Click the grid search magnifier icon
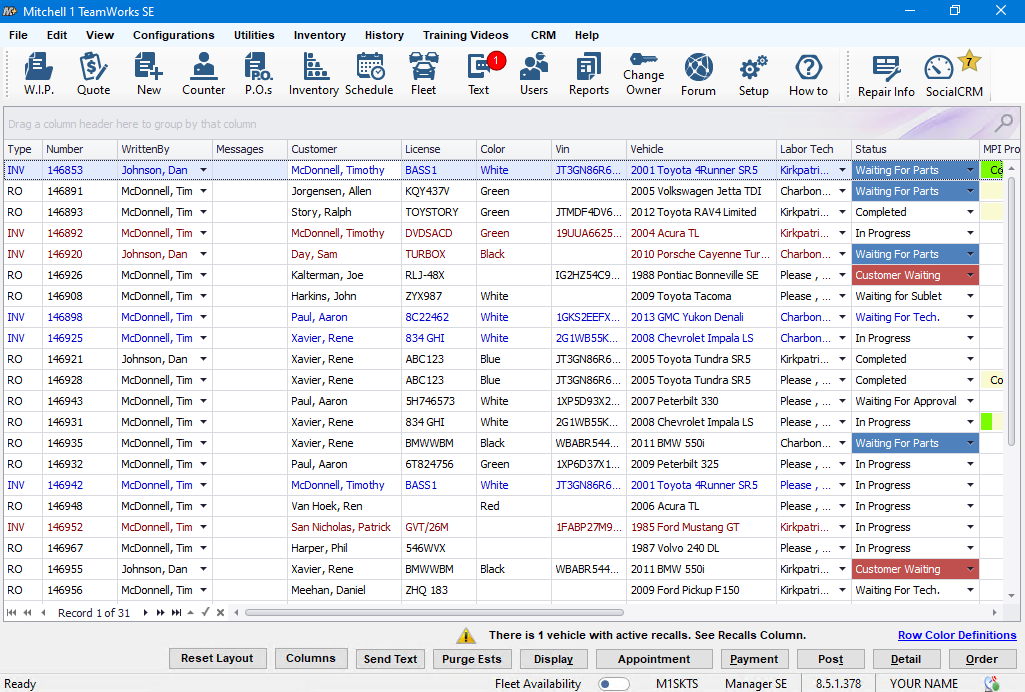 (x=1003, y=123)
